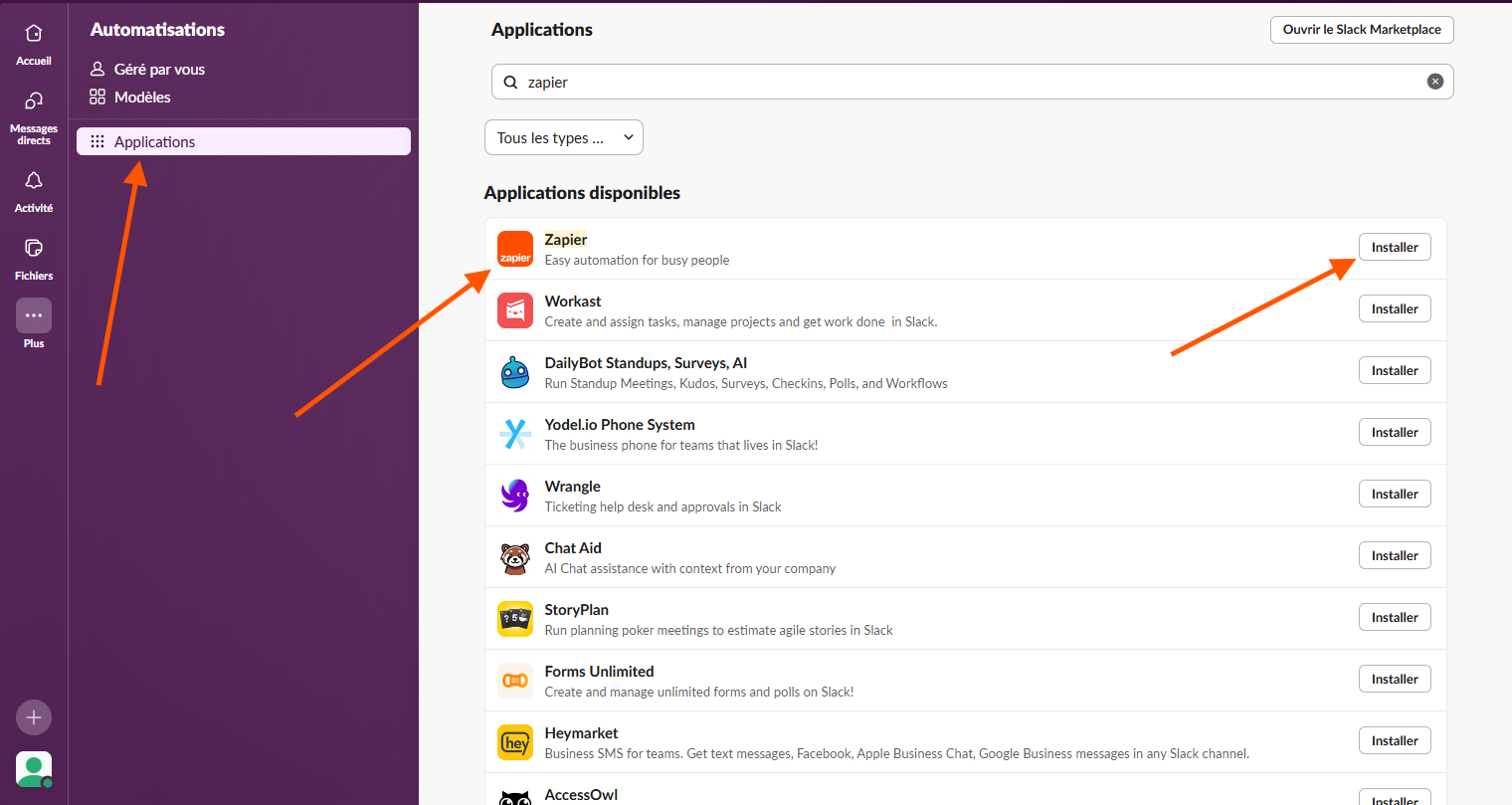1512x805 pixels.
Task: Click the Wrangle app icon
Action: coord(515,496)
